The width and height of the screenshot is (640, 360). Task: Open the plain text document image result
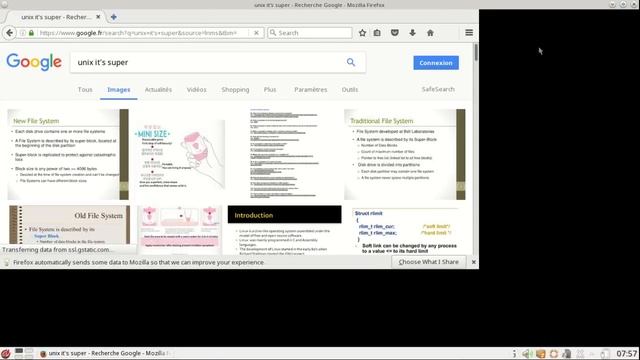pos(284,154)
